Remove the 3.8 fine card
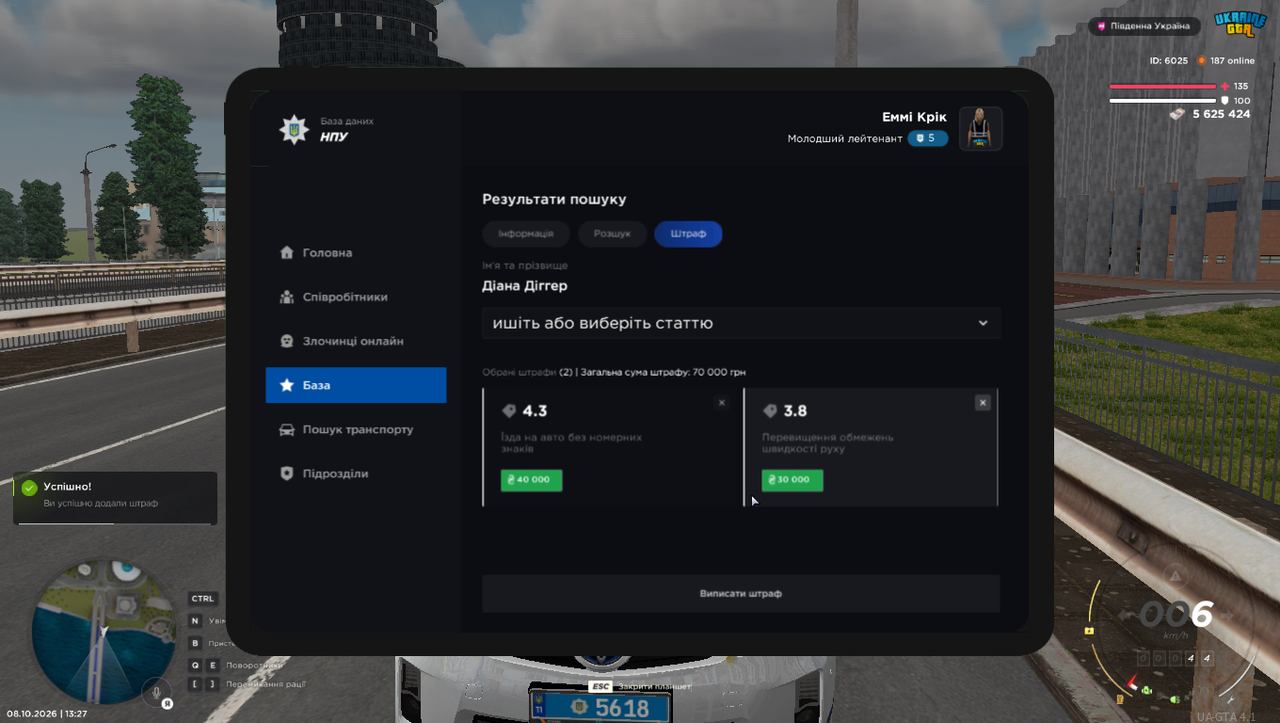This screenshot has width=1280, height=723. click(x=983, y=402)
